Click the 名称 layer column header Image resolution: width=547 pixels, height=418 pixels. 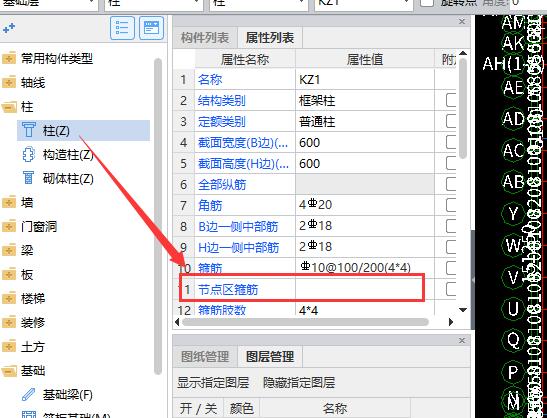click(x=335, y=408)
